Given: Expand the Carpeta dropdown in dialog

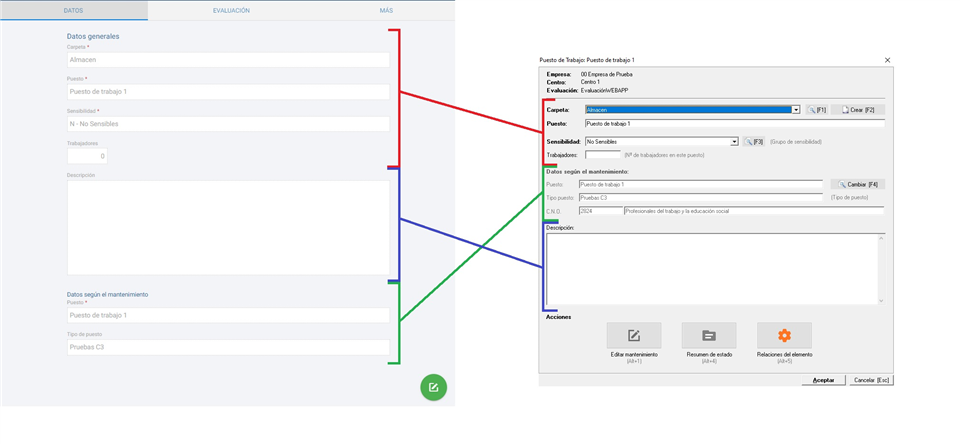Looking at the screenshot, I should tap(796, 110).
